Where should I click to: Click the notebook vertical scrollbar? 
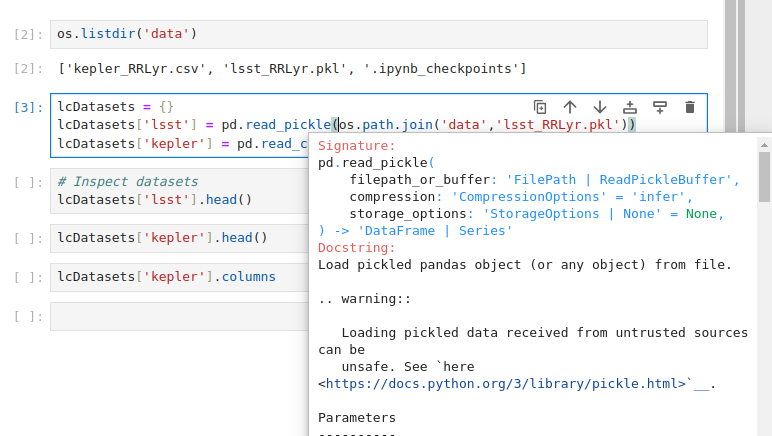pos(730,66)
